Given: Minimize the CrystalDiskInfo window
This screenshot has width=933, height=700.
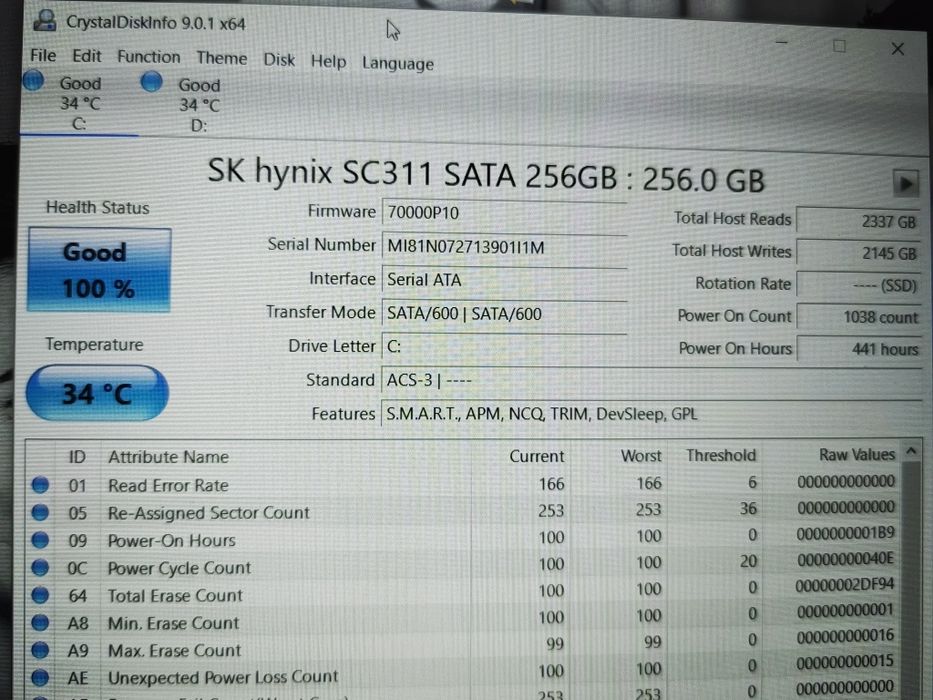Looking at the screenshot, I should (782, 43).
